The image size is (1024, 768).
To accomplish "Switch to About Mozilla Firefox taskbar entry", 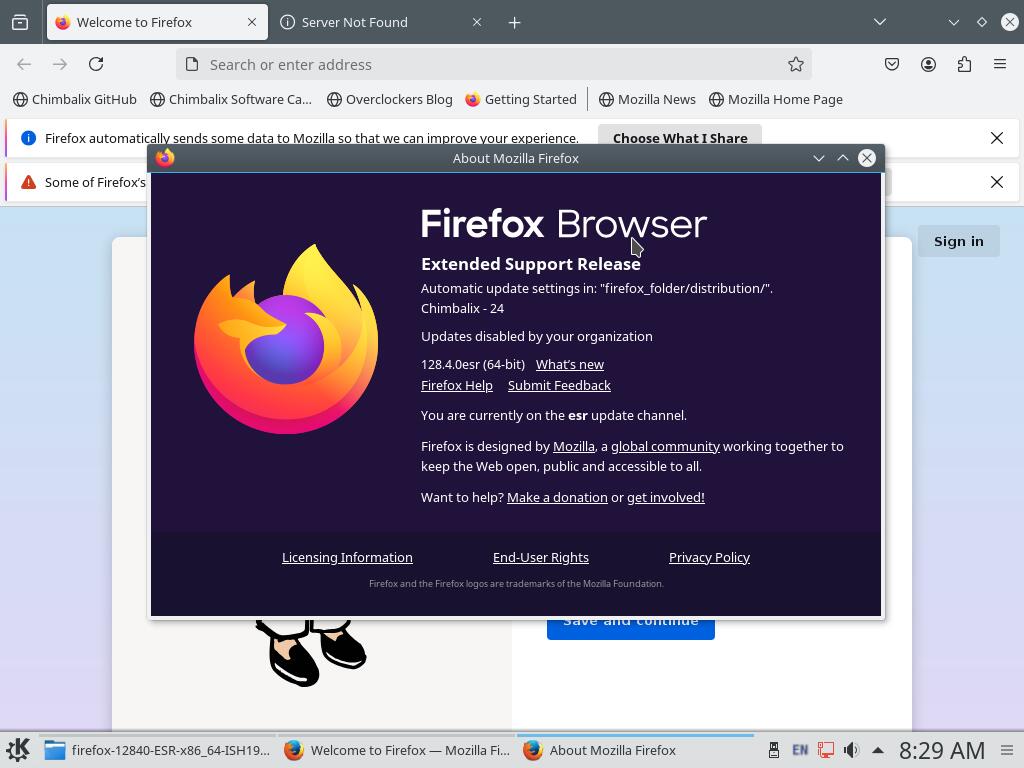I will coord(635,750).
